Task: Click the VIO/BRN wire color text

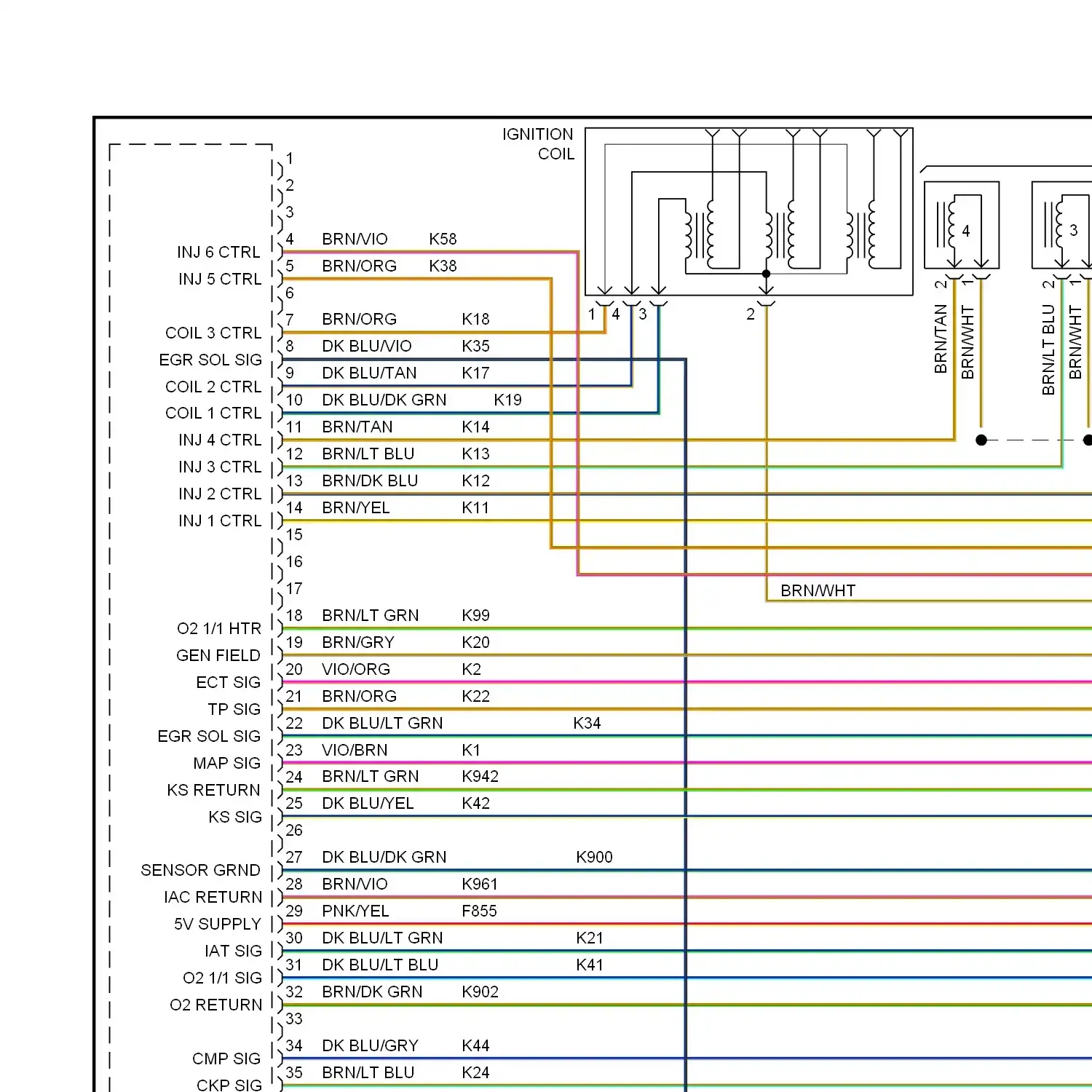Action: click(x=355, y=750)
